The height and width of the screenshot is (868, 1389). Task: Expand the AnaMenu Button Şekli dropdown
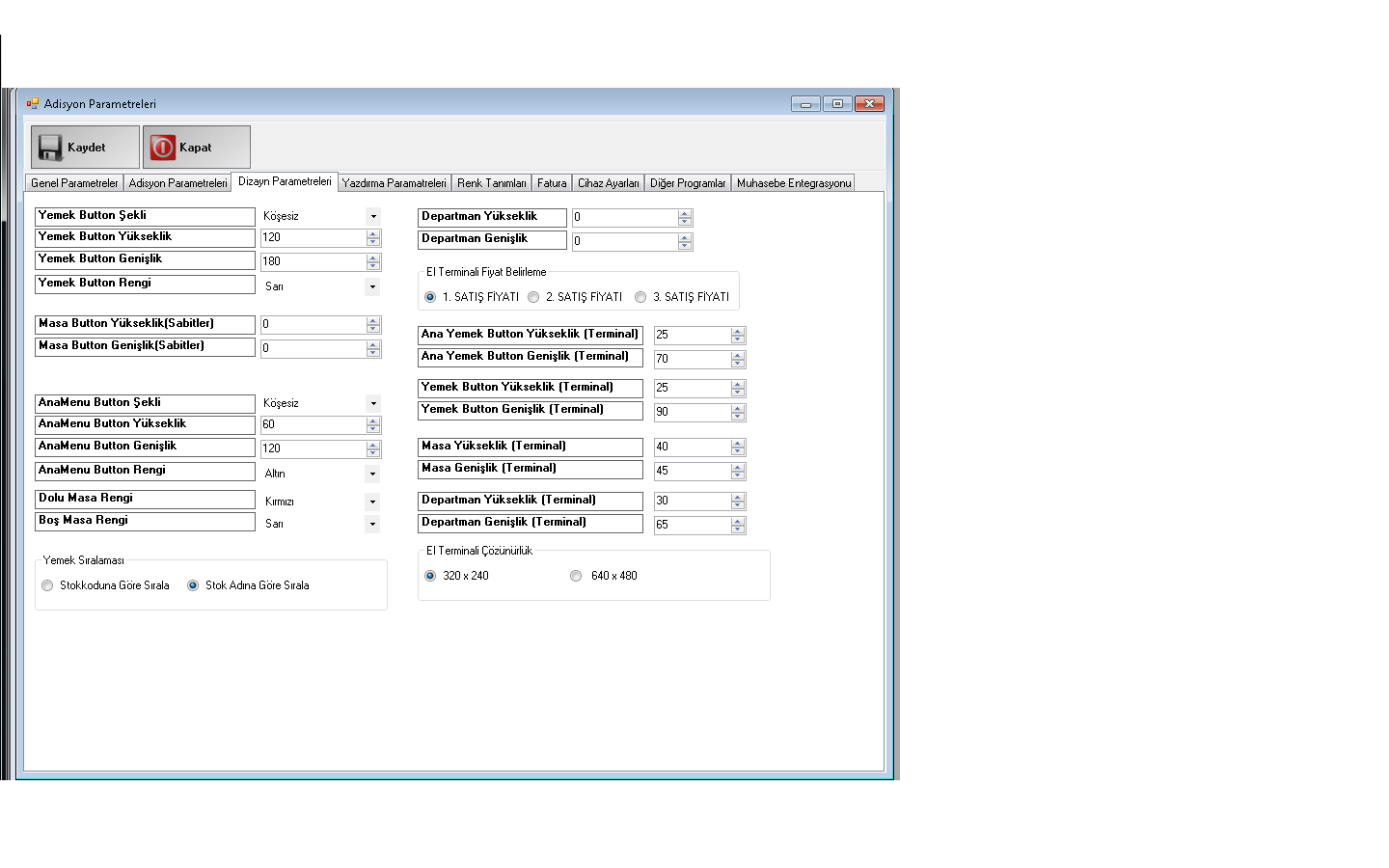[x=373, y=404]
